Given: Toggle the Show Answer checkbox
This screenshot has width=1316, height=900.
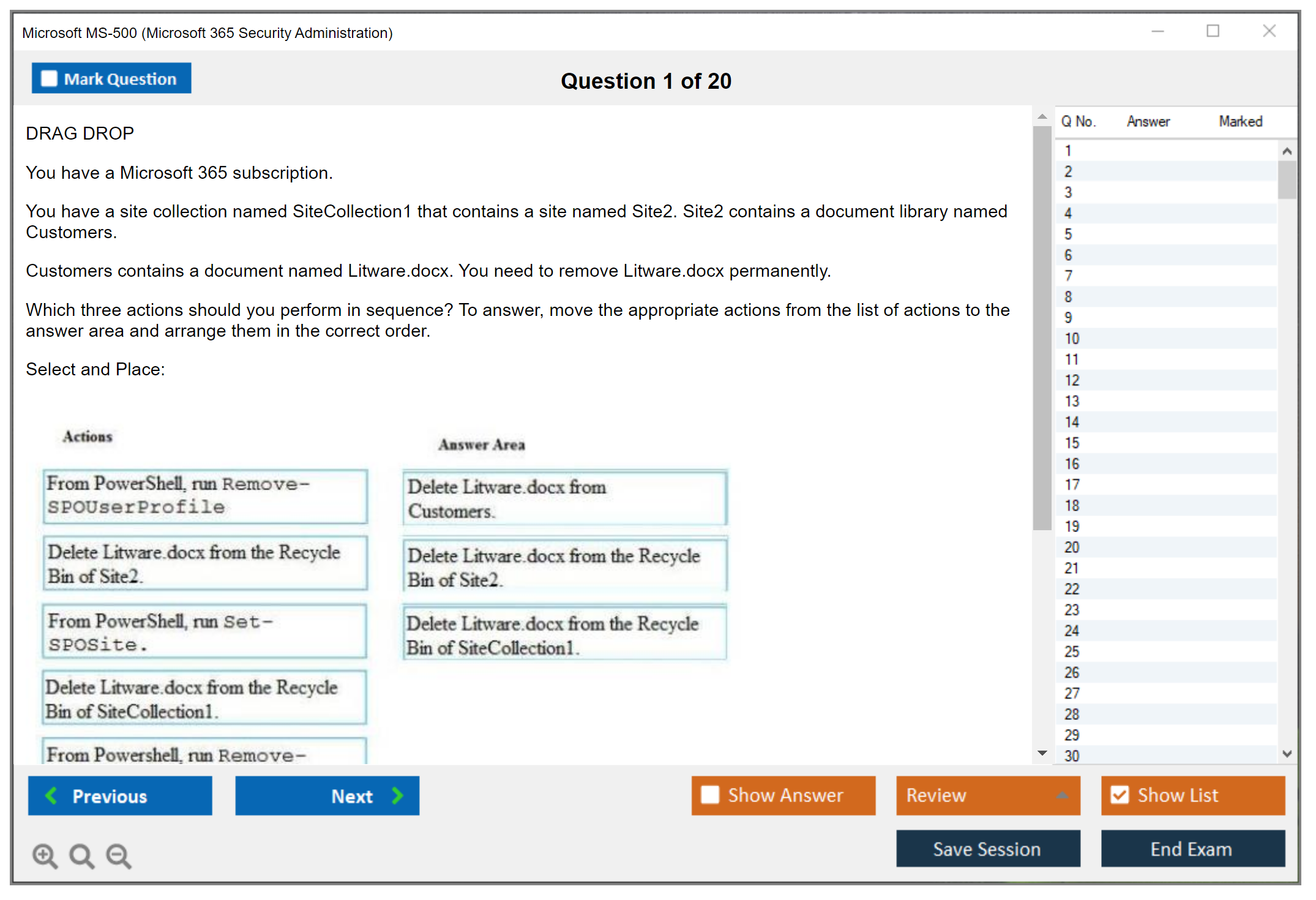Looking at the screenshot, I should point(710,795).
